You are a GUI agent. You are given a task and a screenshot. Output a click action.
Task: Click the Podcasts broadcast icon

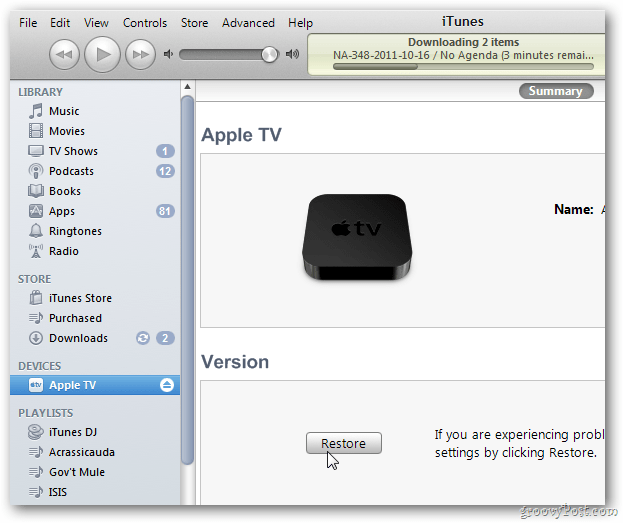tap(36, 171)
